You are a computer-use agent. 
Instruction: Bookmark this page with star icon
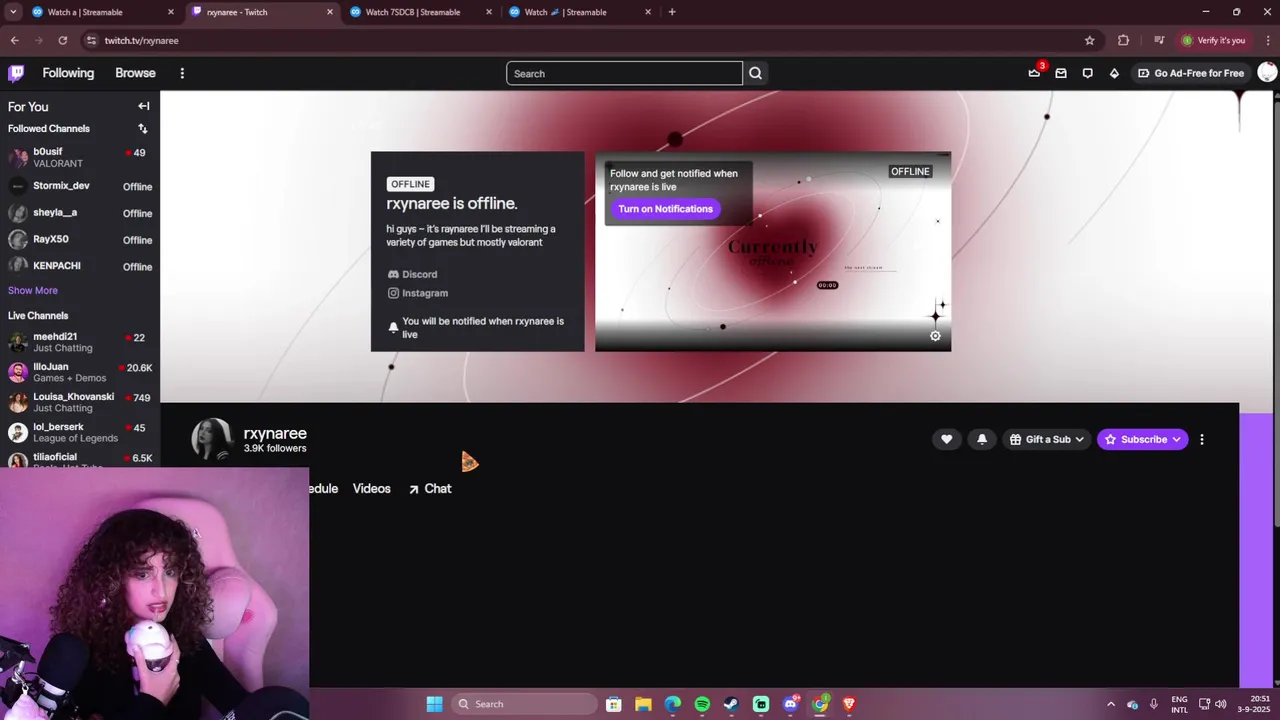1090,40
